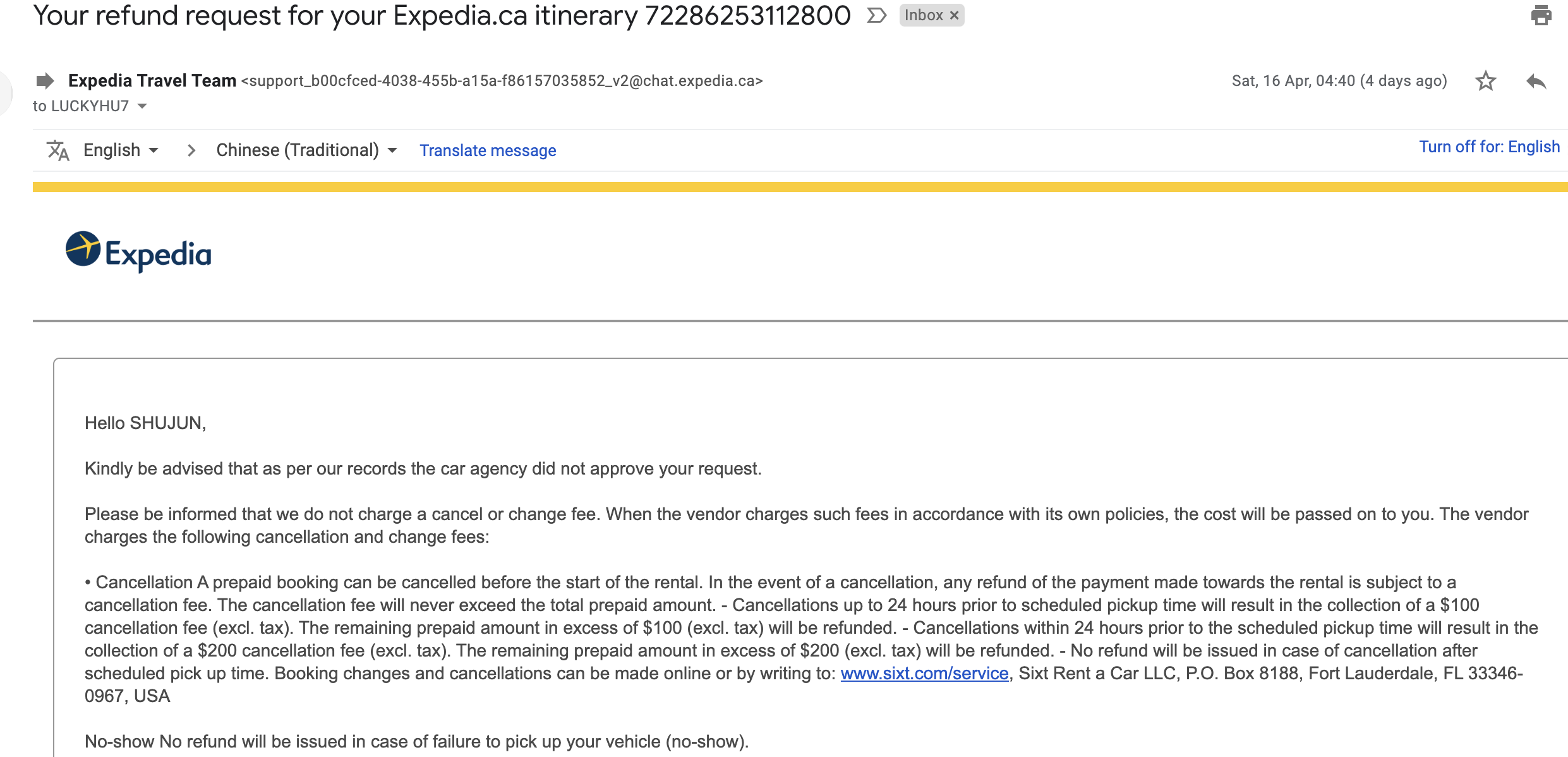Open the www.sixt.com/service link

923,673
